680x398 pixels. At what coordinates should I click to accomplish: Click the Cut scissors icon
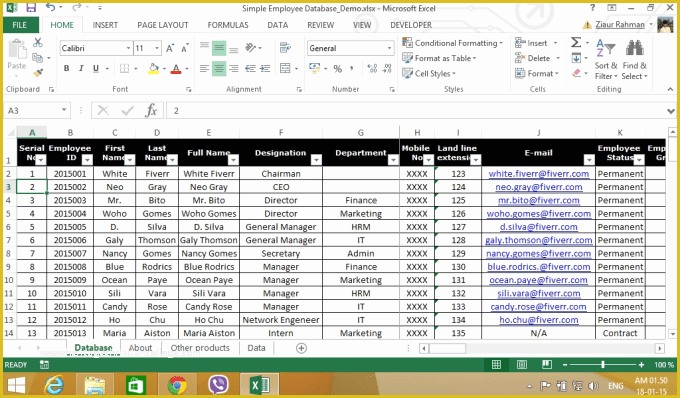pyautogui.click(x=38, y=42)
